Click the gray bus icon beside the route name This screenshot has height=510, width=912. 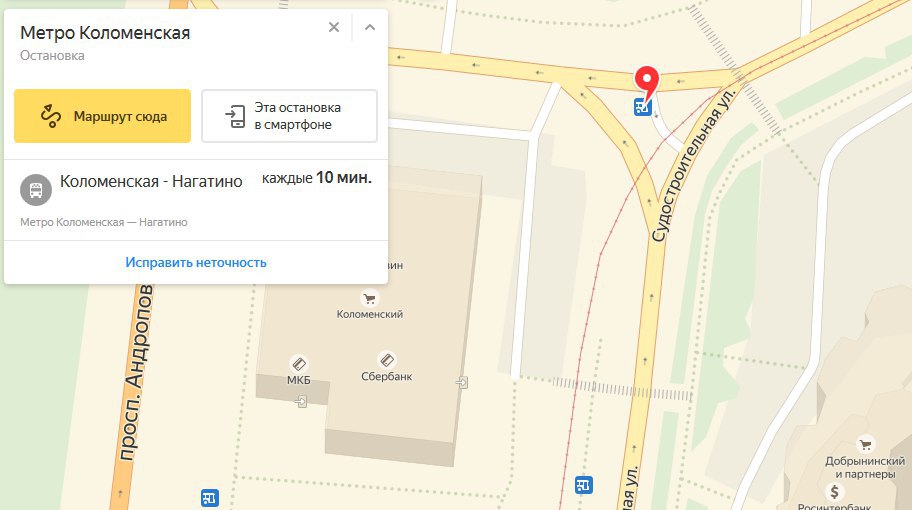[36, 190]
